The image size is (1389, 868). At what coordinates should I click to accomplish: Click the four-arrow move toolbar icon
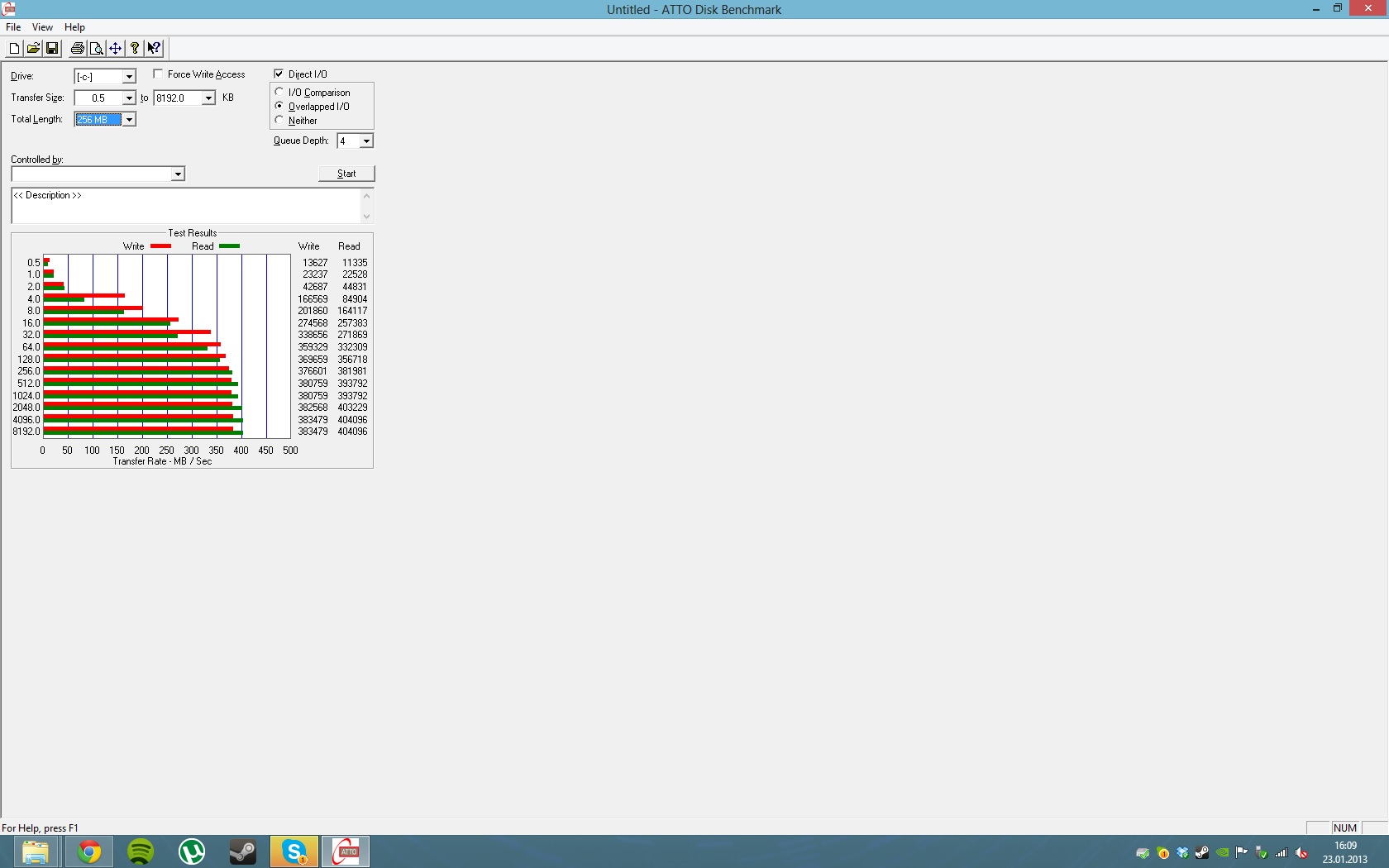[115, 49]
